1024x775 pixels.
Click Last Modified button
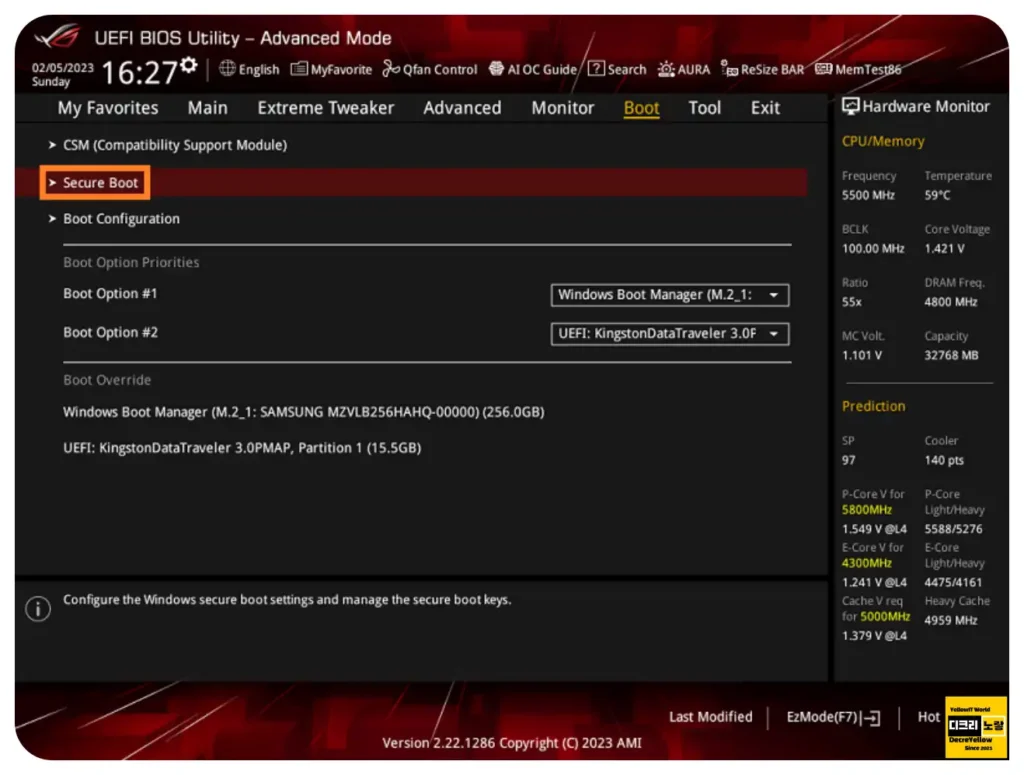coord(711,717)
